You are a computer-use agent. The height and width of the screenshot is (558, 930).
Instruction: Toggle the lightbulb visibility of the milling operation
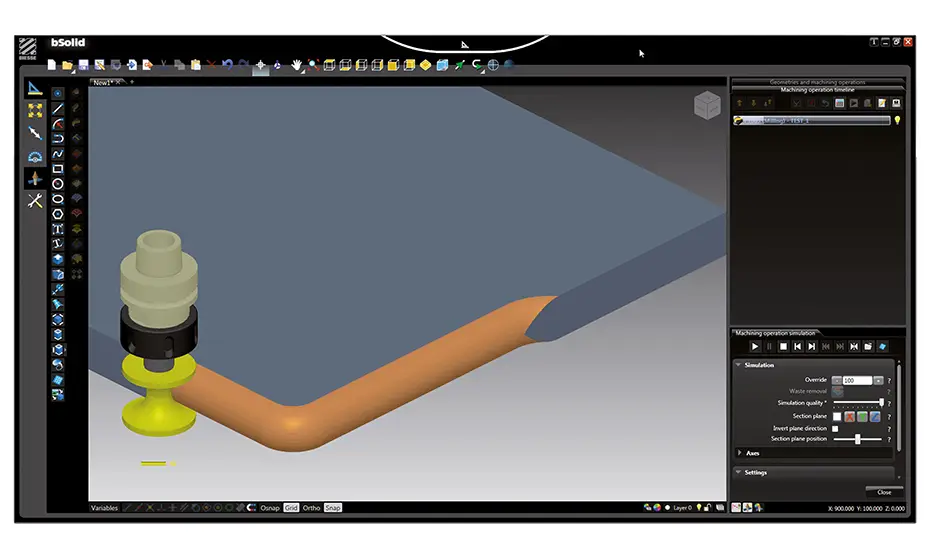tap(897, 120)
